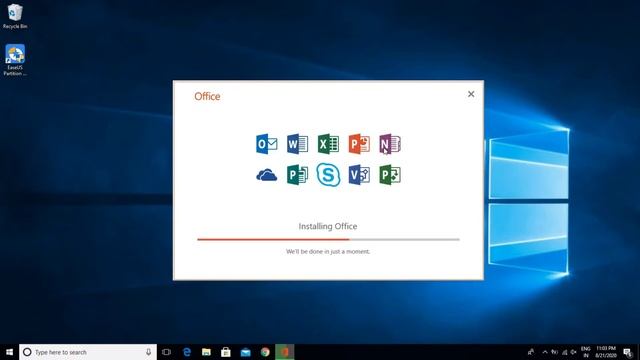Click the Outlook icon in Office installer
640x360 pixels.
(x=267, y=144)
